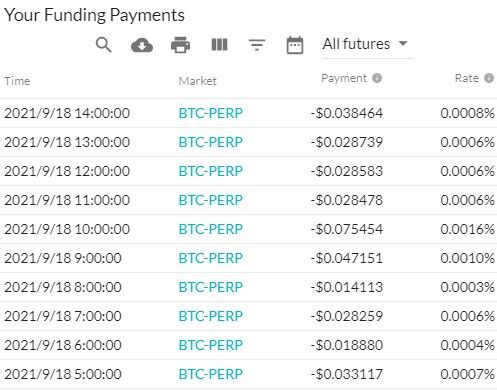Open BTC-PERP link in the 10:00:00 row

pyautogui.click(x=211, y=229)
